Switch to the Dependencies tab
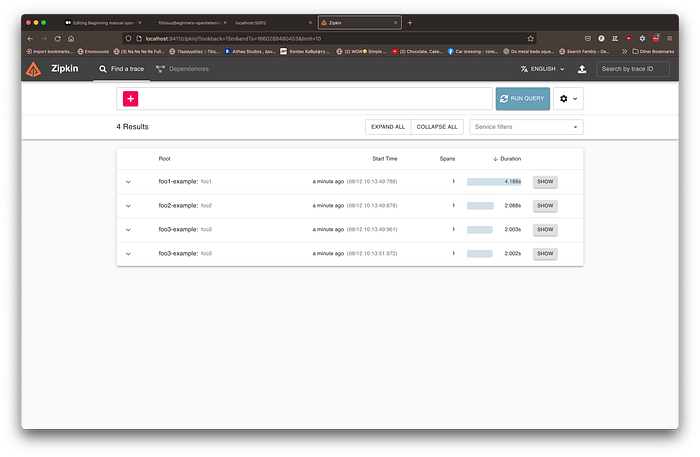This screenshot has width=700, height=457. coord(182,69)
